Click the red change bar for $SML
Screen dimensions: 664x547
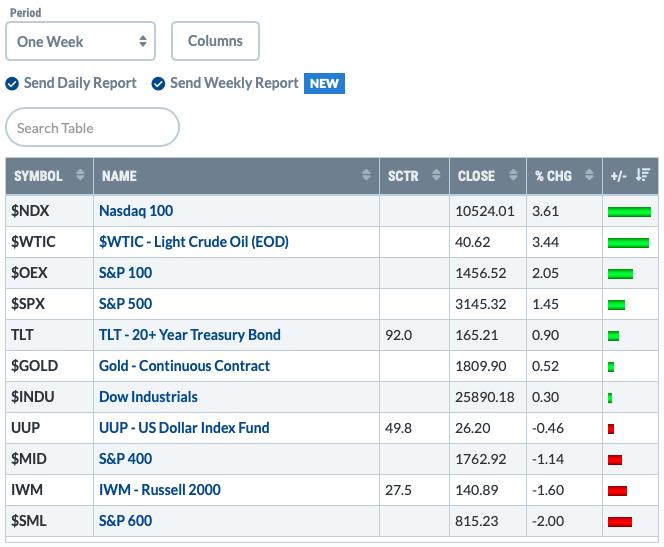pyautogui.click(x=620, y=522)
